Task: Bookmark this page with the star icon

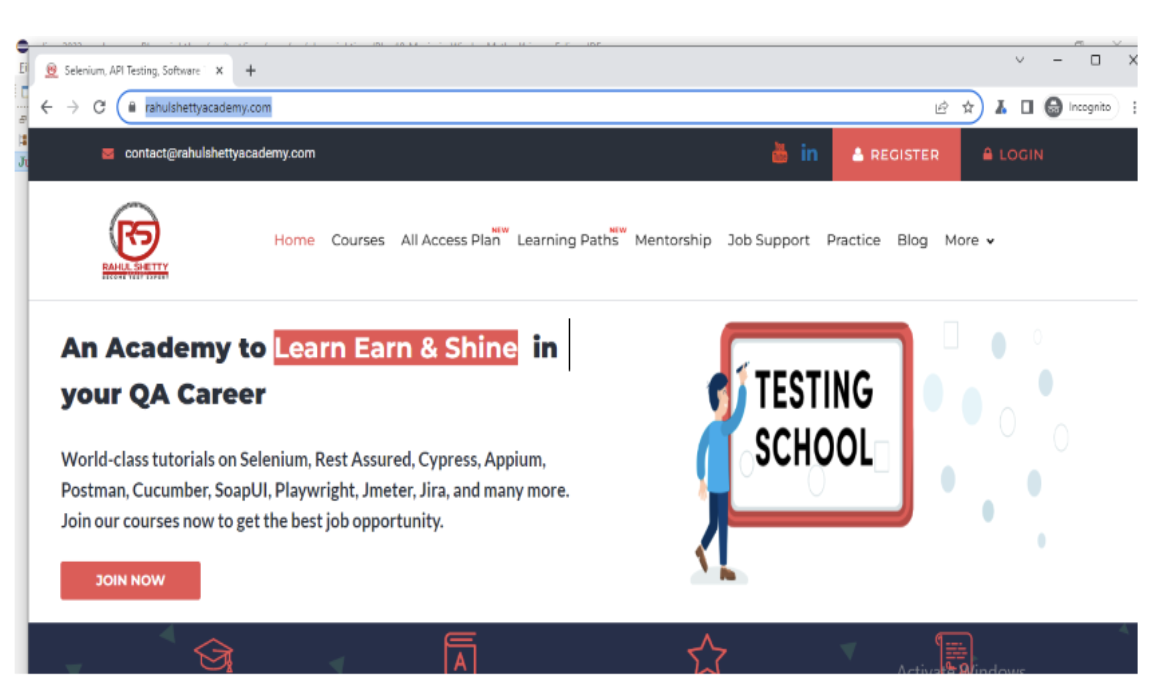Action: pyautogui.click(x=967, y=108)
